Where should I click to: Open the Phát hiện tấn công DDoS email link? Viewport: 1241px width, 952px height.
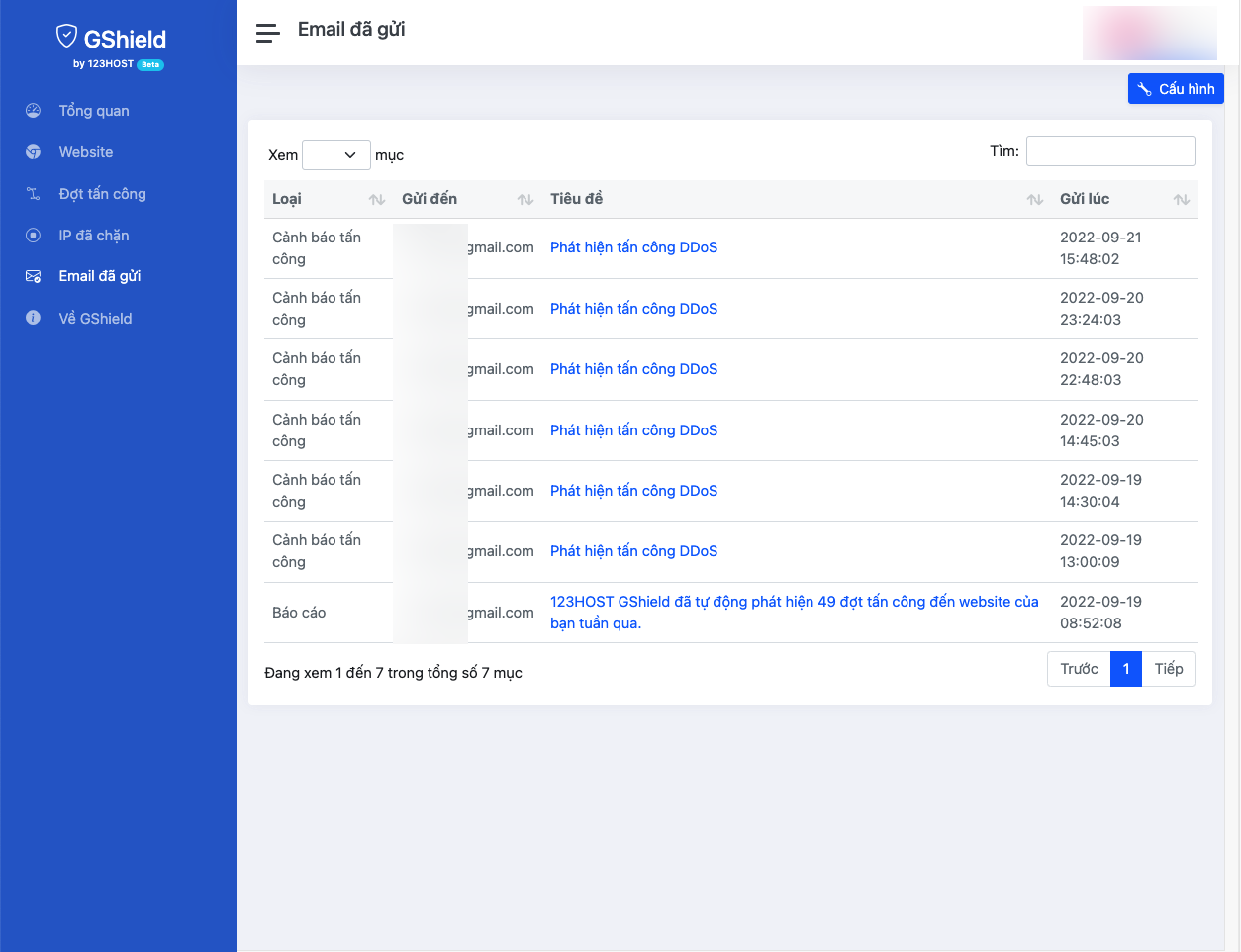coord(633,247)
